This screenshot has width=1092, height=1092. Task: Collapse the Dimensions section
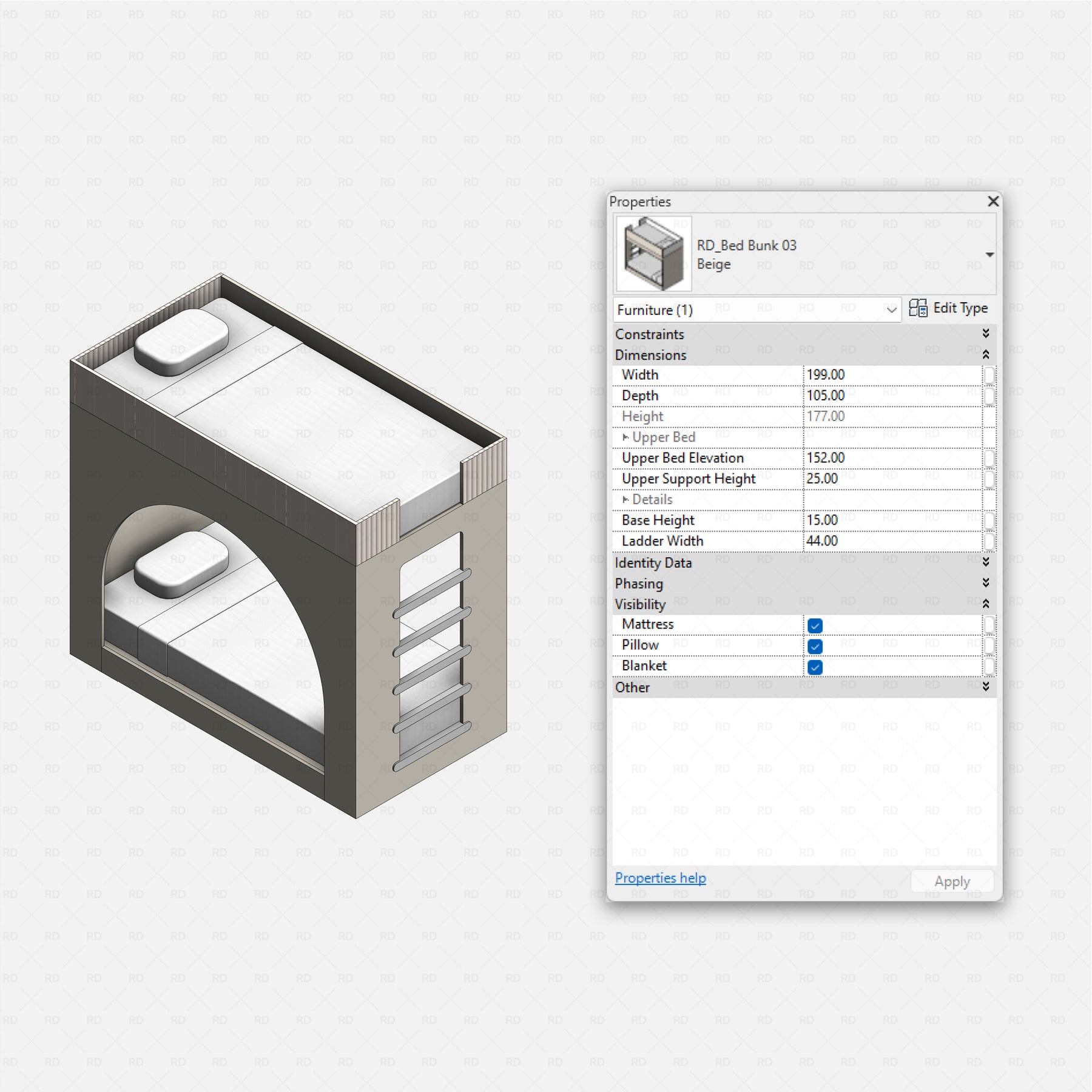tap(985, 355)
